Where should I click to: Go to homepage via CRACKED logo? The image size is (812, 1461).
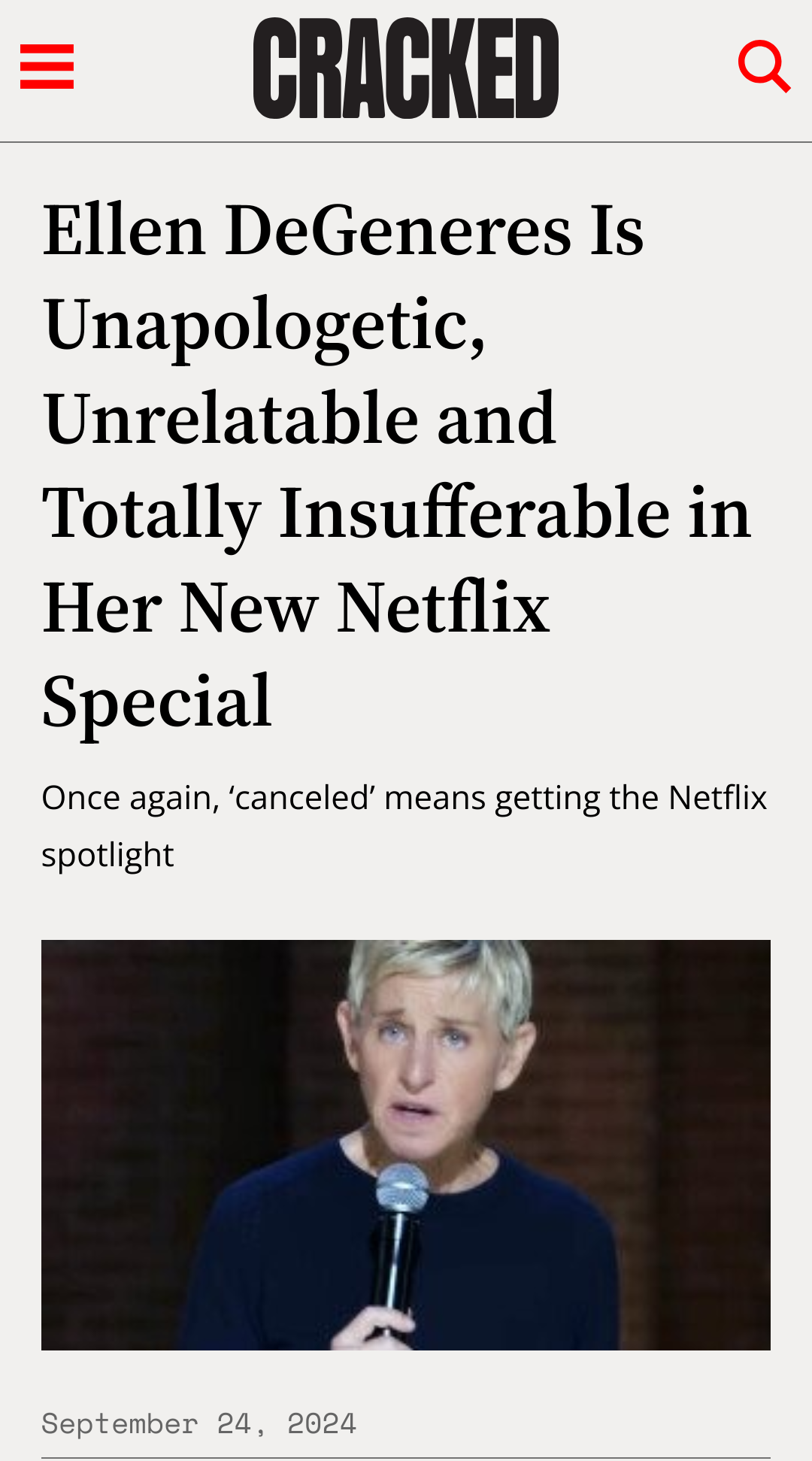coord(406,68)
